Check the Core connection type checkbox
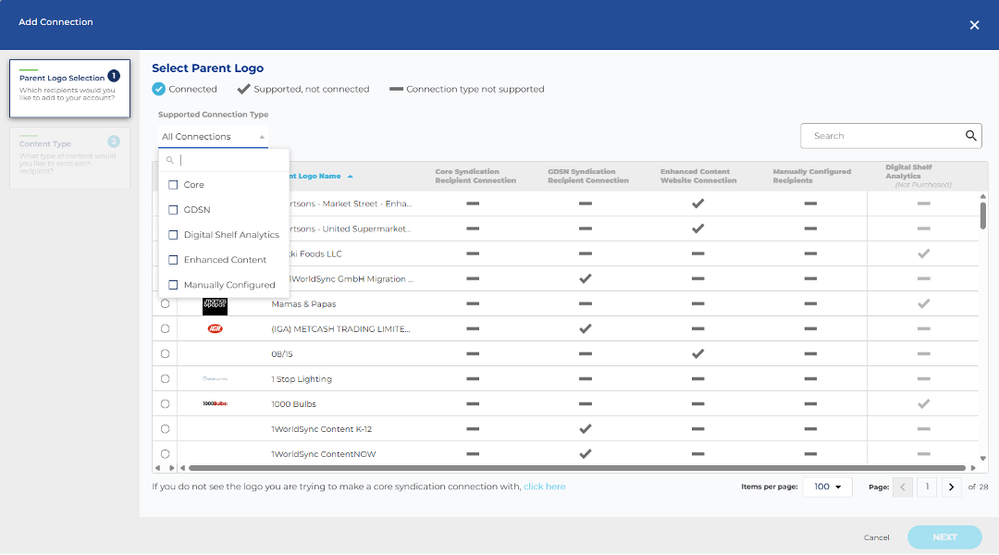 click(173, 185)
